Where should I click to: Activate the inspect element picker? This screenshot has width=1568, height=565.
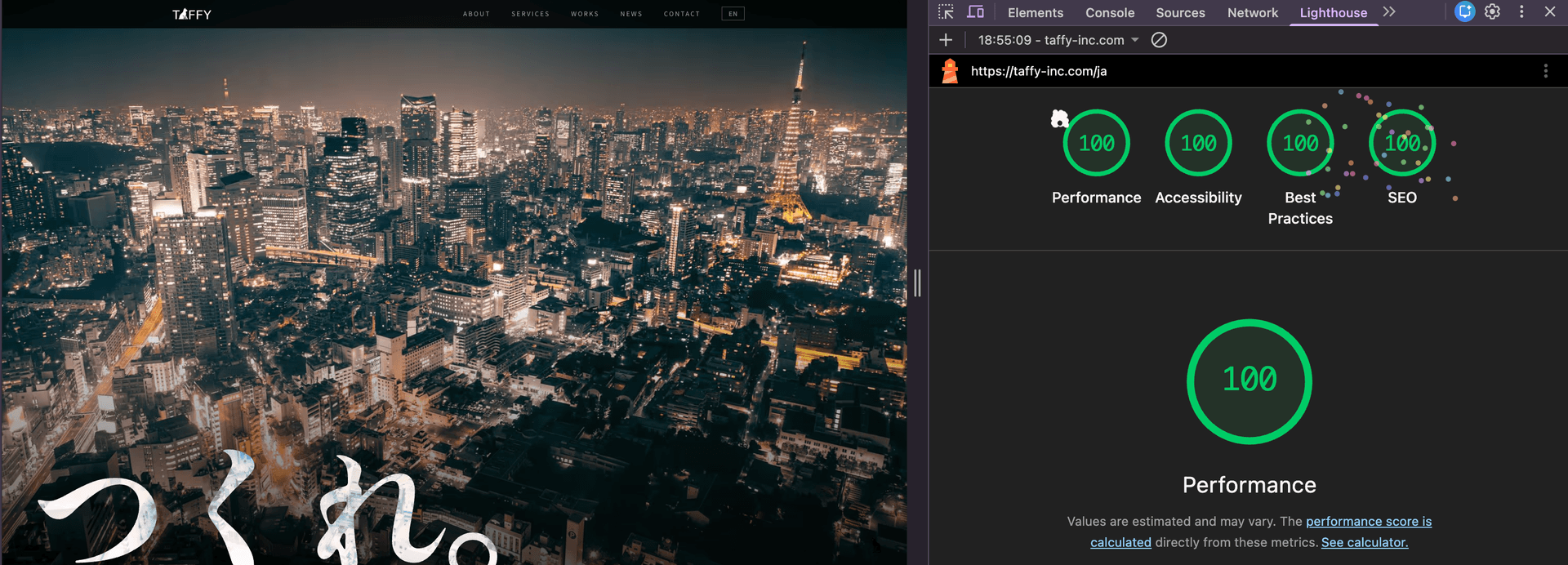point(946,12)
